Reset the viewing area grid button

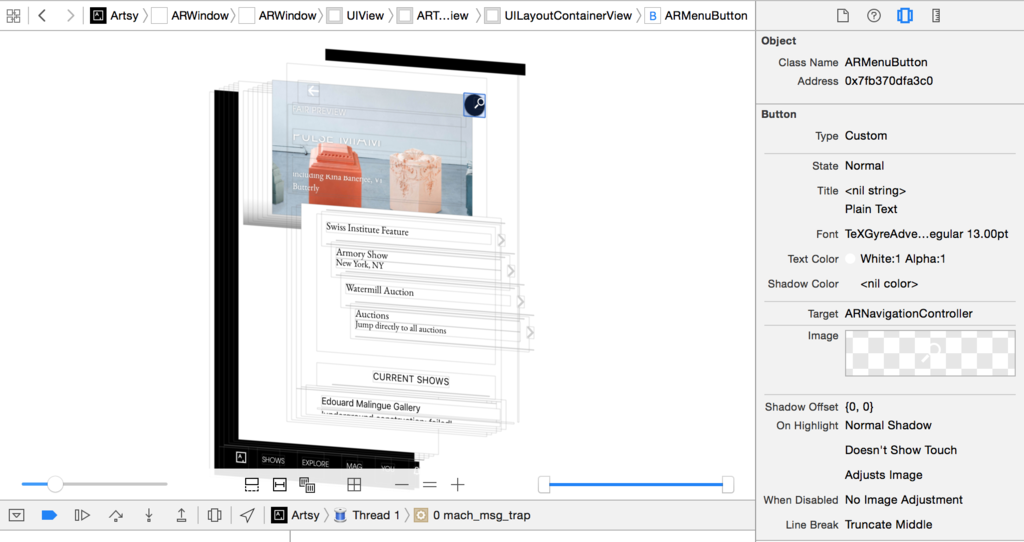(x=354, y=485)
